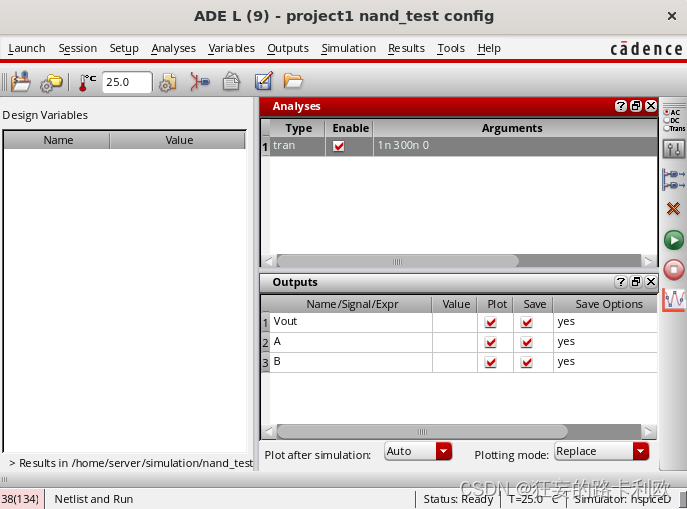The height and width of the screenshot is (509, 687).
Task: Open the Analyses menu
Action: [x=174, y=48]
